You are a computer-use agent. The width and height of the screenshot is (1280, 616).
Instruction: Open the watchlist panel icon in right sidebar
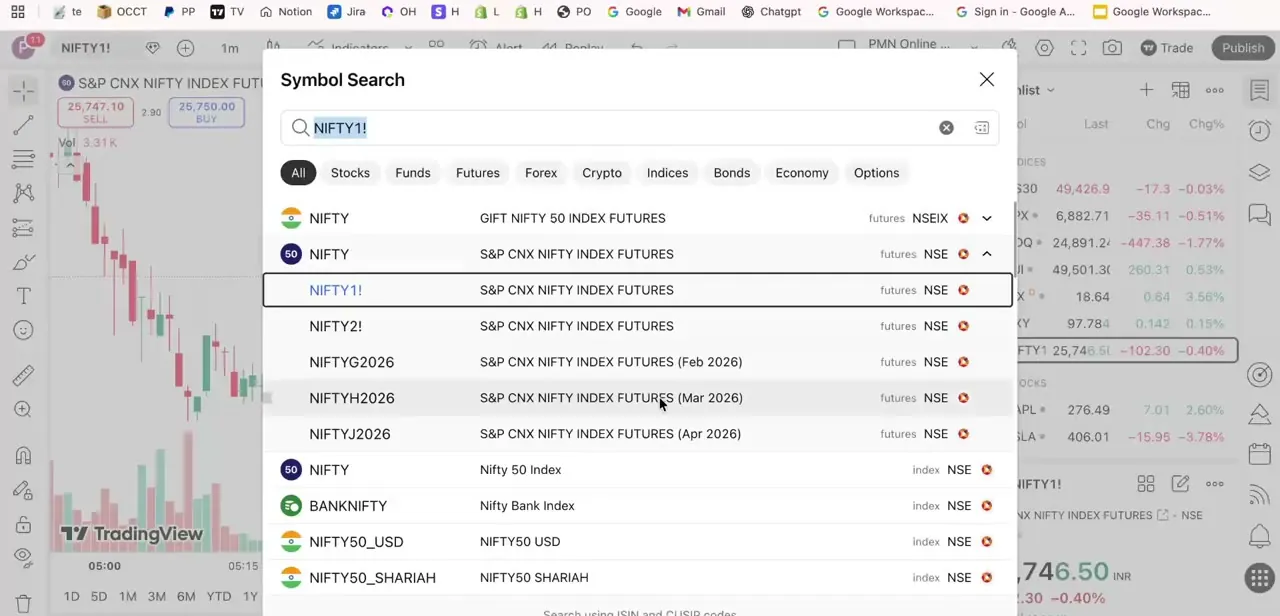point(1259,90)
